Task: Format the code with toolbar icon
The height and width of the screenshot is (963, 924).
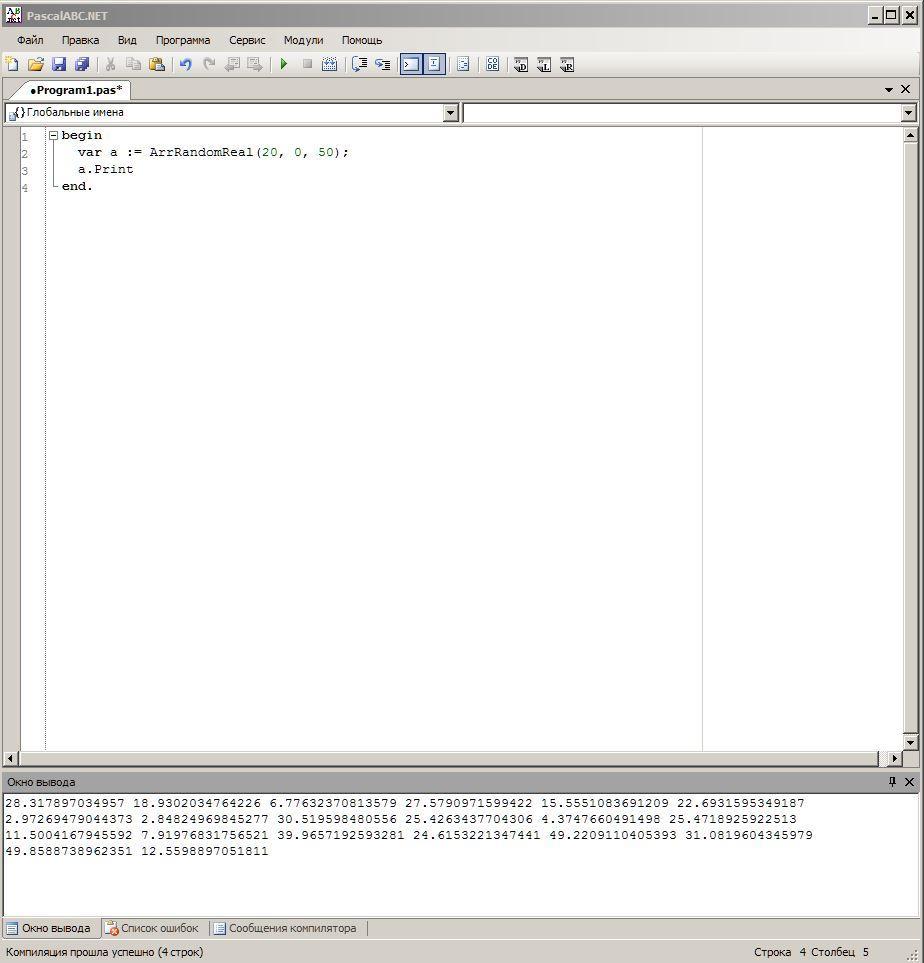Action: coord(464,64)
